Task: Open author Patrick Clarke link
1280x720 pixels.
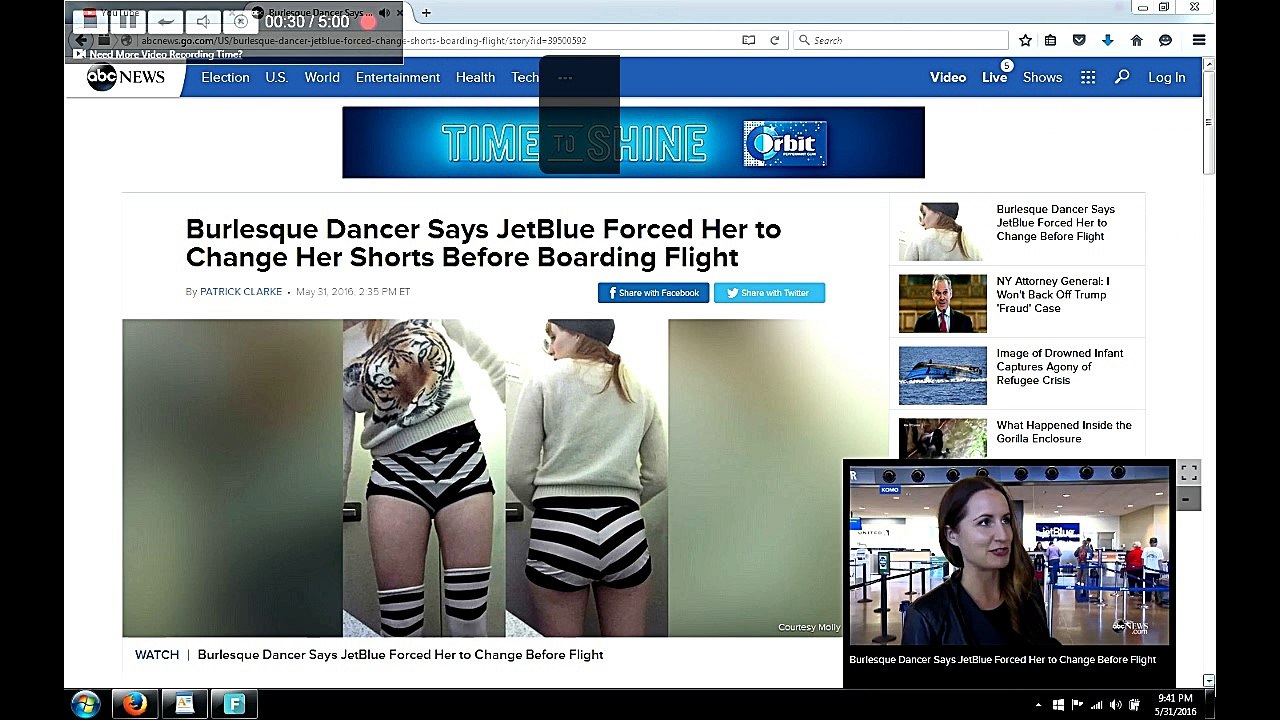Action: [x=241, y=292]
